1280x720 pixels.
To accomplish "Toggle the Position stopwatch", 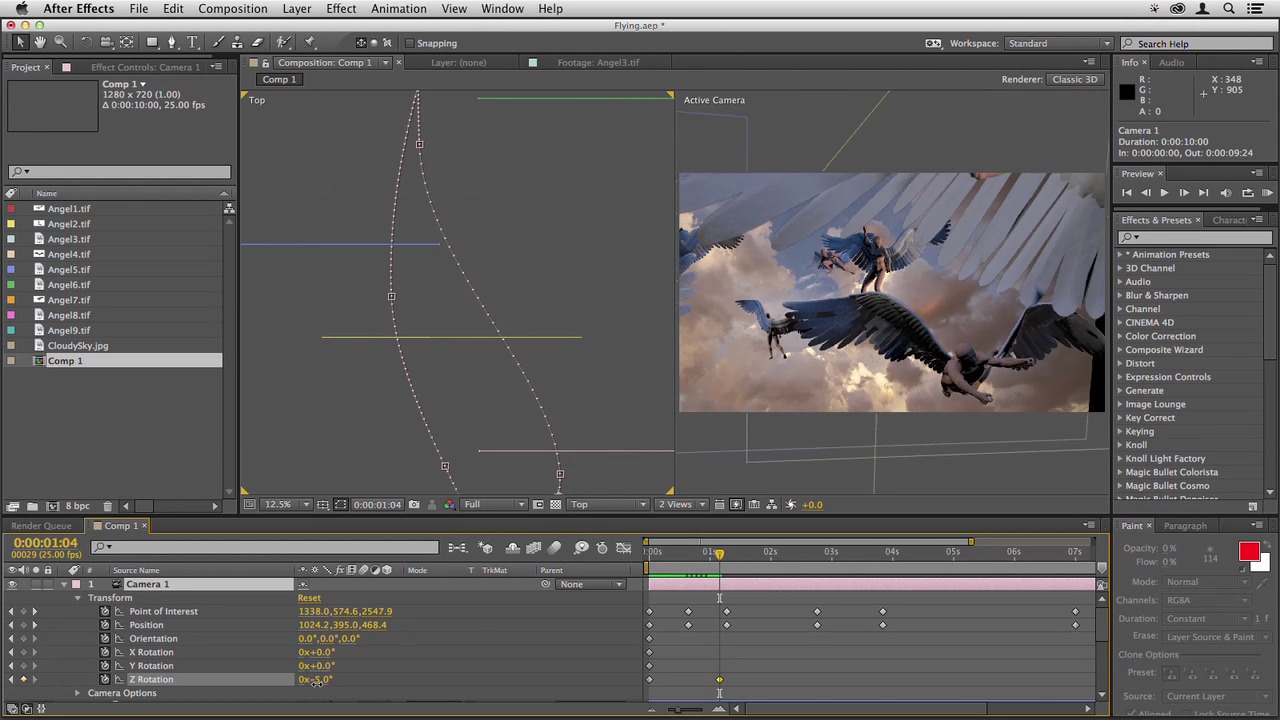I will tap(105, 625).
